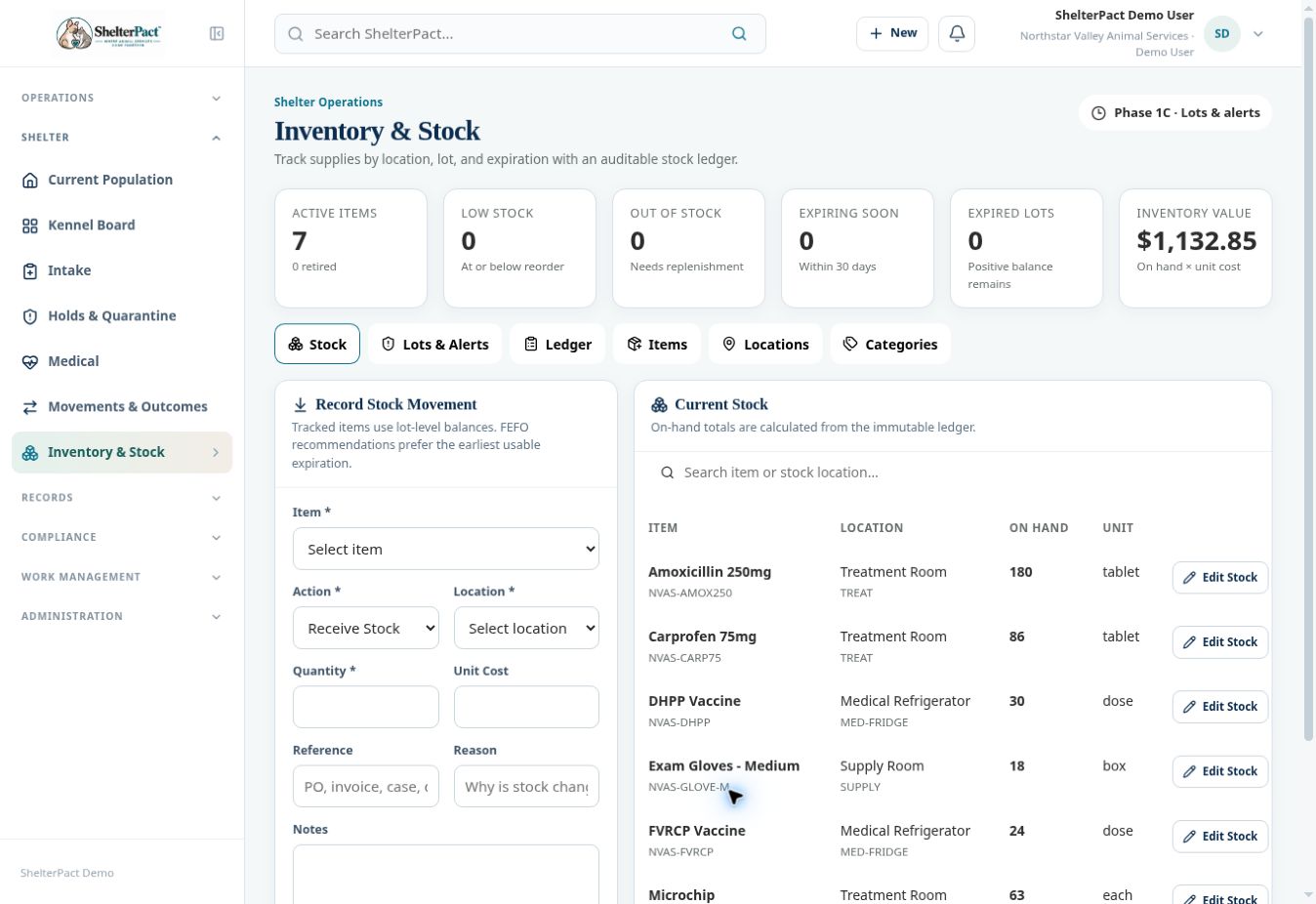Switch to the Items tab
The width and height of the screenshot is (1316, 904).
[657, 344]
